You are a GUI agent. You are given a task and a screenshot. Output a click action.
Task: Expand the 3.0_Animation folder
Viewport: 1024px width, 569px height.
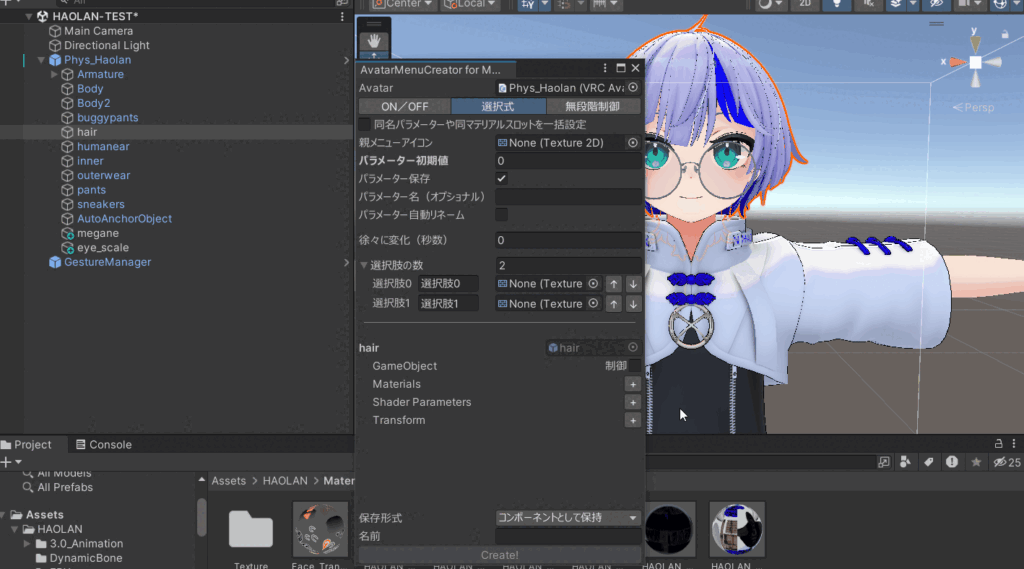(27, 544)
